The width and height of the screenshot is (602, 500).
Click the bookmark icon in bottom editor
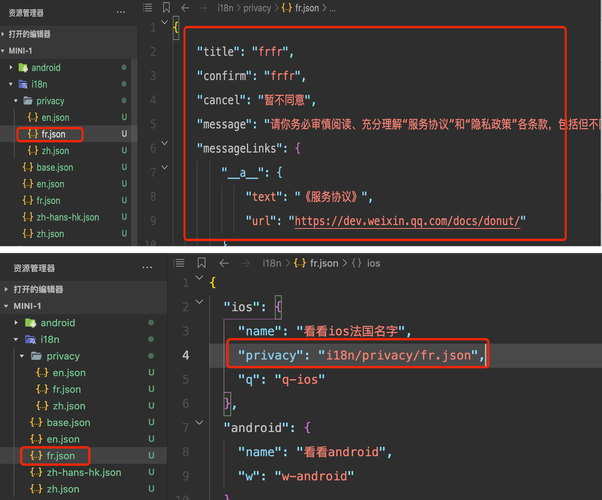(202, 263)
